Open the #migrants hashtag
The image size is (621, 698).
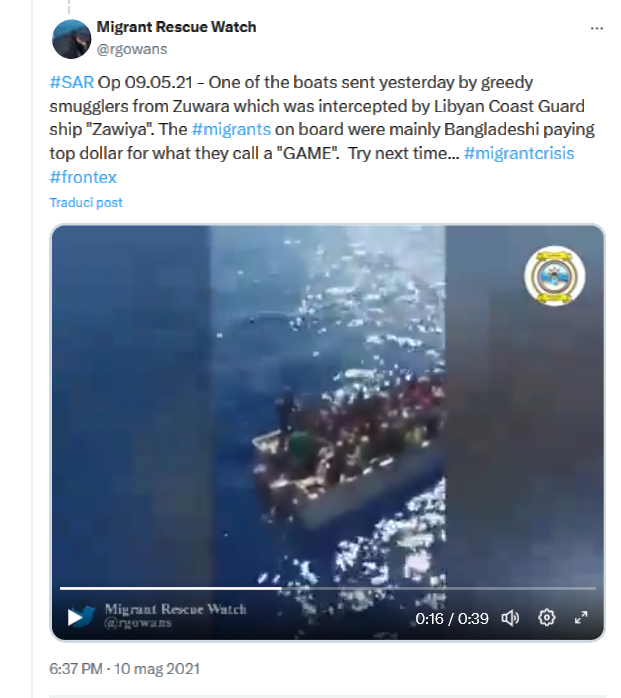[x=231, y=130]
